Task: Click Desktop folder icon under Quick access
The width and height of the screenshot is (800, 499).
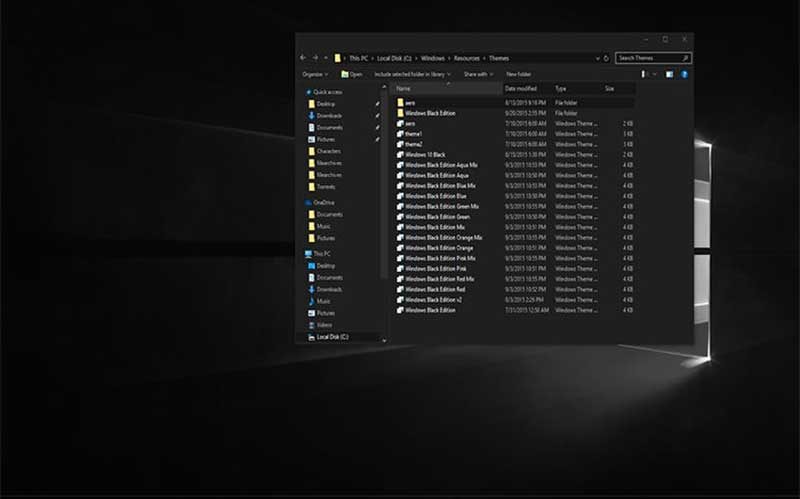Action: (x=311, y=104)
